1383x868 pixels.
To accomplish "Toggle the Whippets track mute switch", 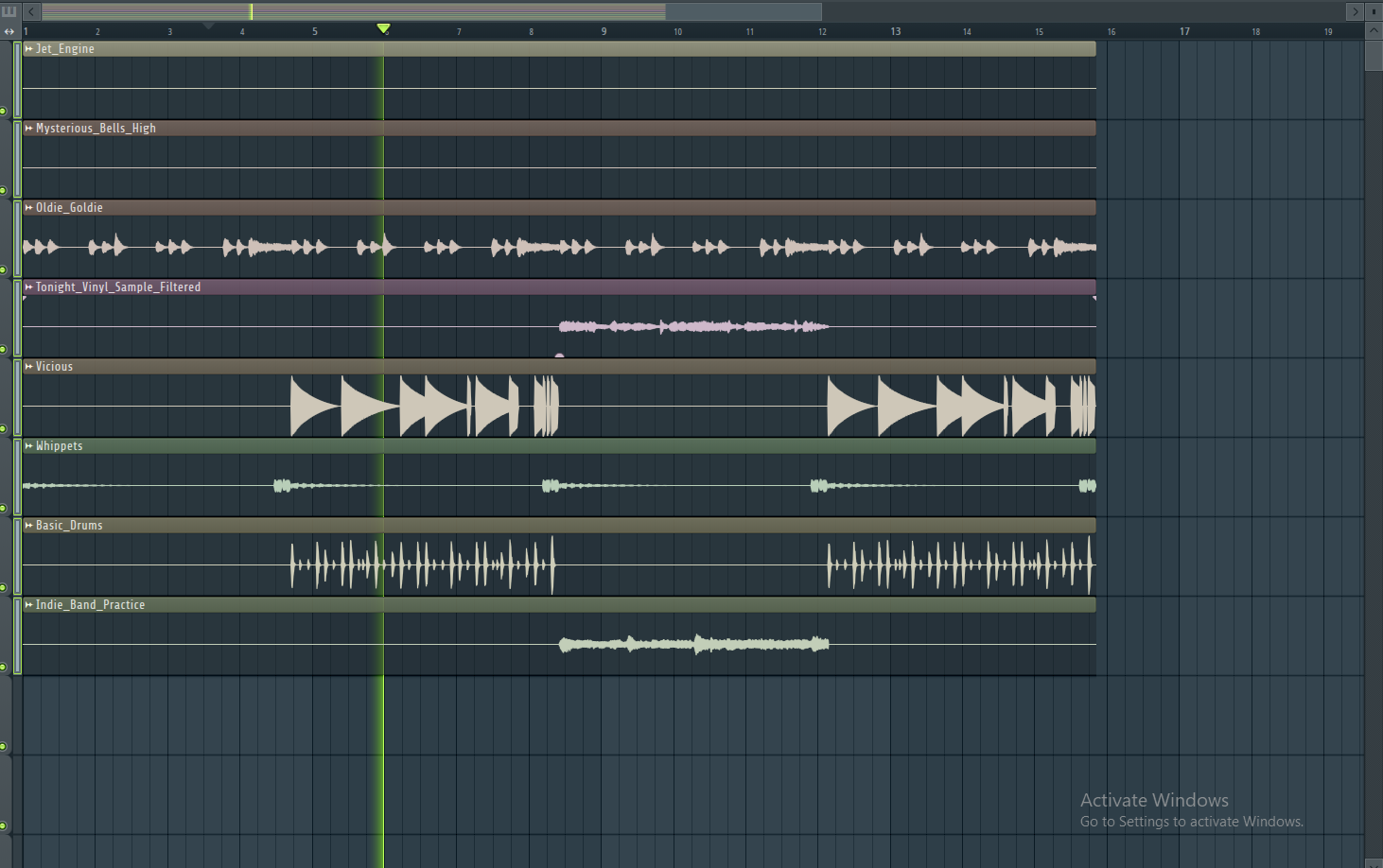I will [x=3, y=508].
